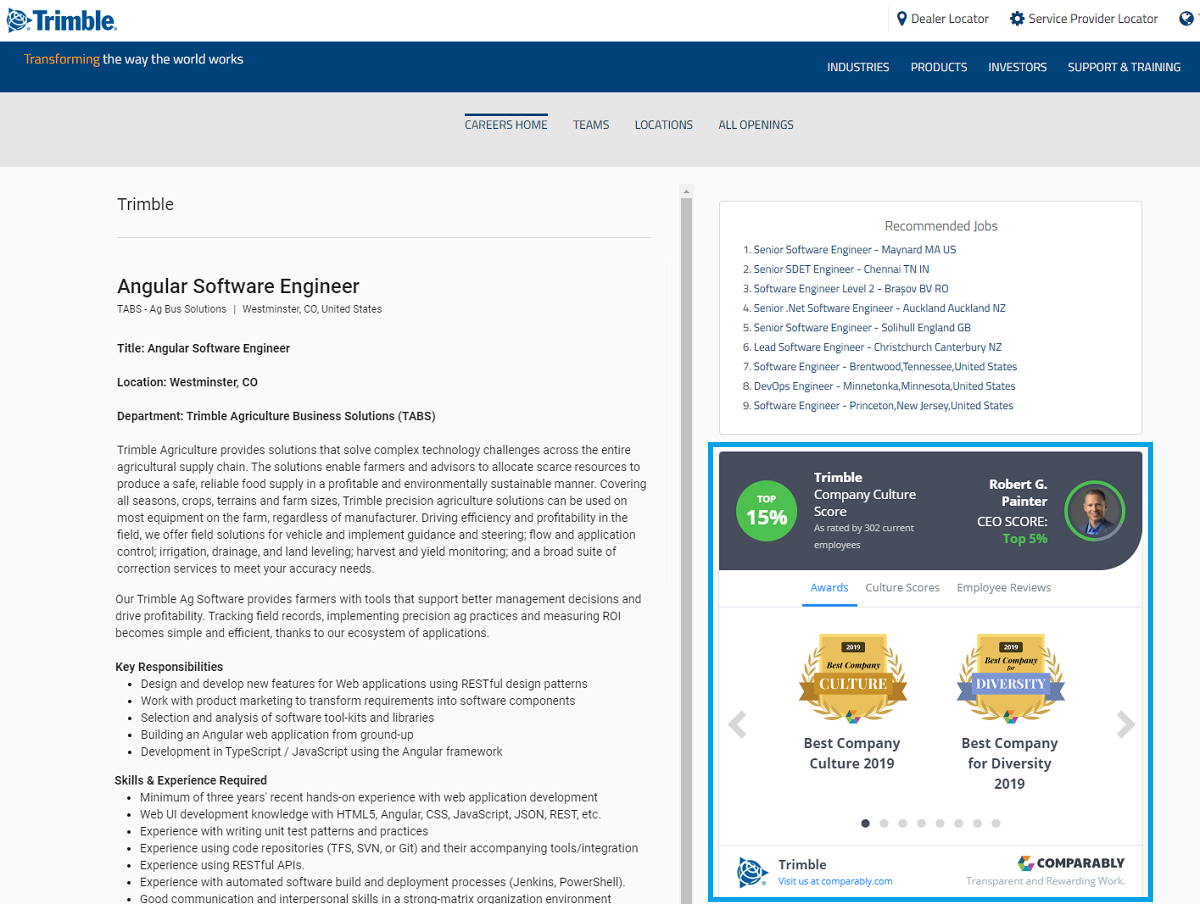This screenshot has height=904, width=1200.
Task: Click the Best Company for Diversity badge
Action: (1010, 680)
